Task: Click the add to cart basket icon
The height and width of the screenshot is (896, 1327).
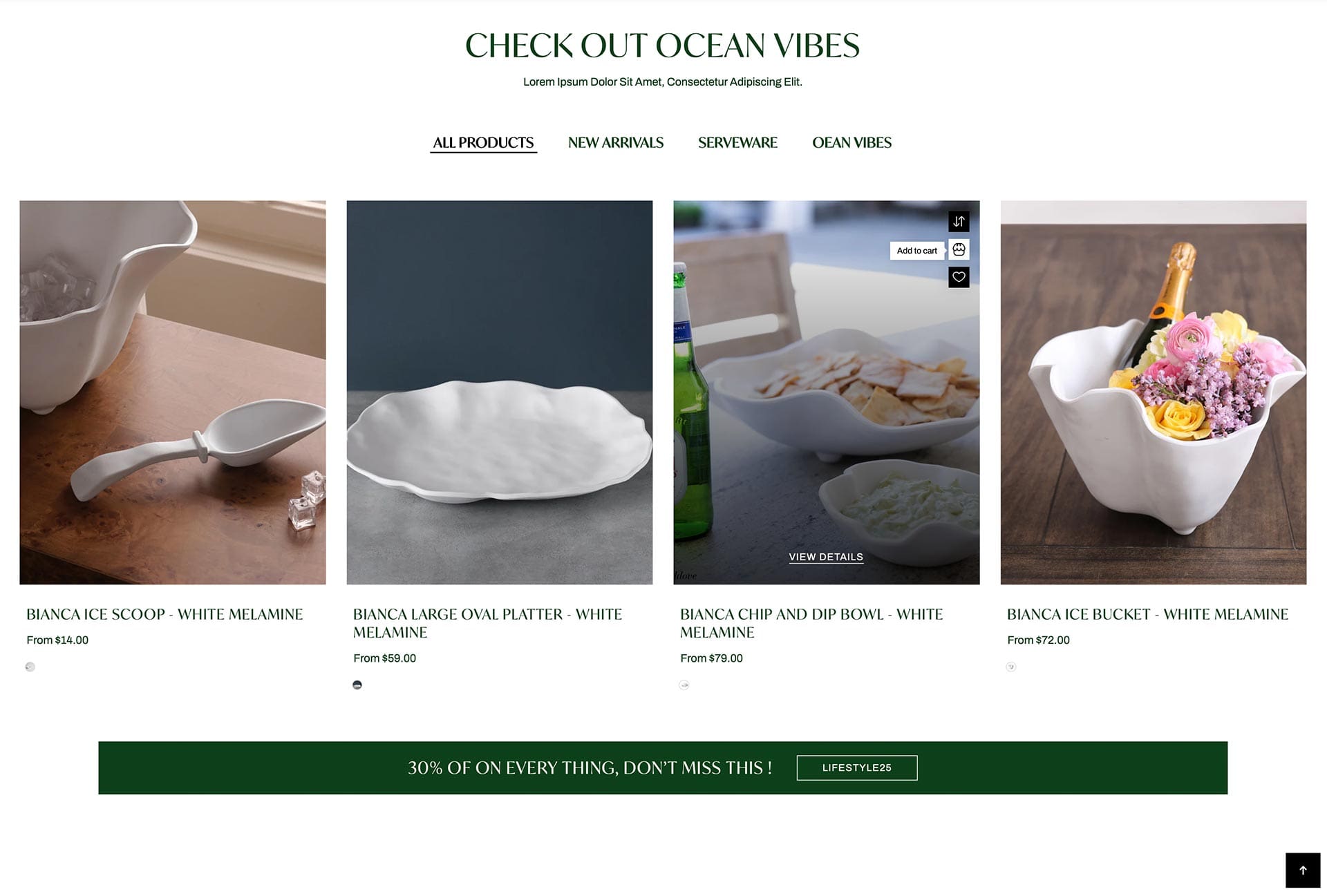Action: [x=959, y=249]
